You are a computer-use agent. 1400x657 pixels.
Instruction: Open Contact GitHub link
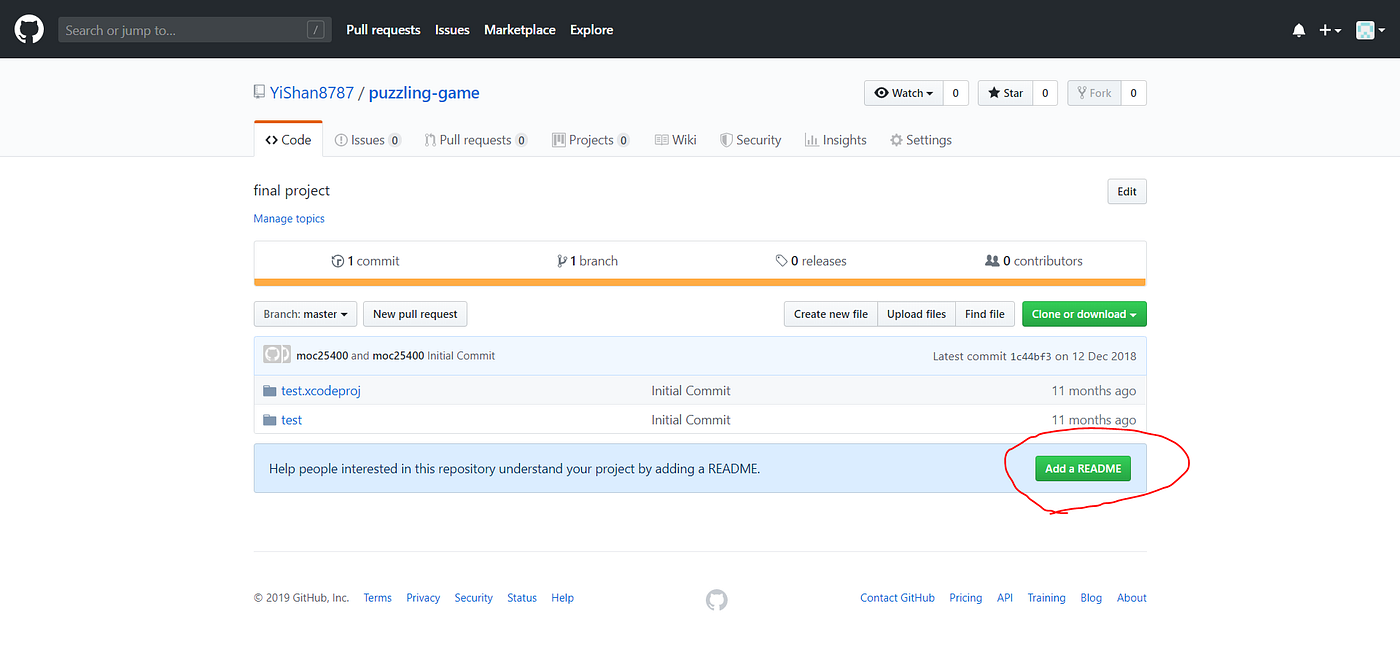pos(897,598)
